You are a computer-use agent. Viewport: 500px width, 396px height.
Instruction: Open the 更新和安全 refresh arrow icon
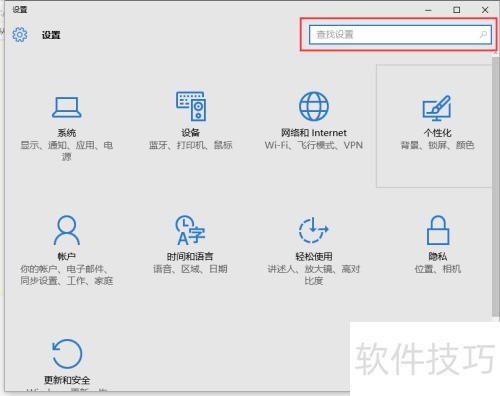tap(67, 354)
